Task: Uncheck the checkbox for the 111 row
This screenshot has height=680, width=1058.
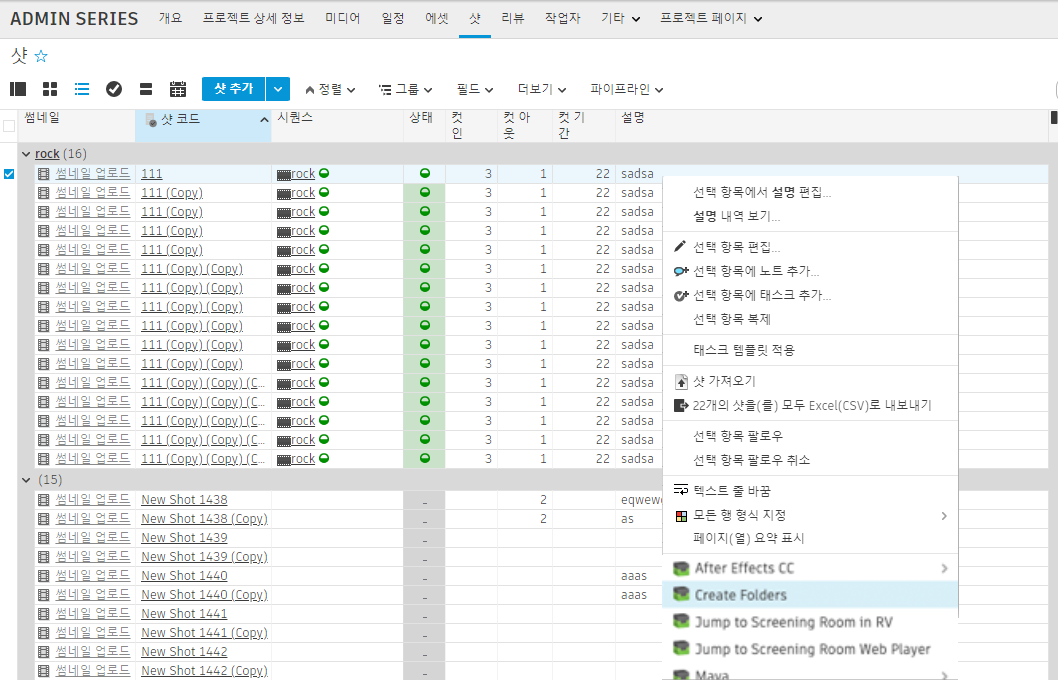Action: coord(9,174)
